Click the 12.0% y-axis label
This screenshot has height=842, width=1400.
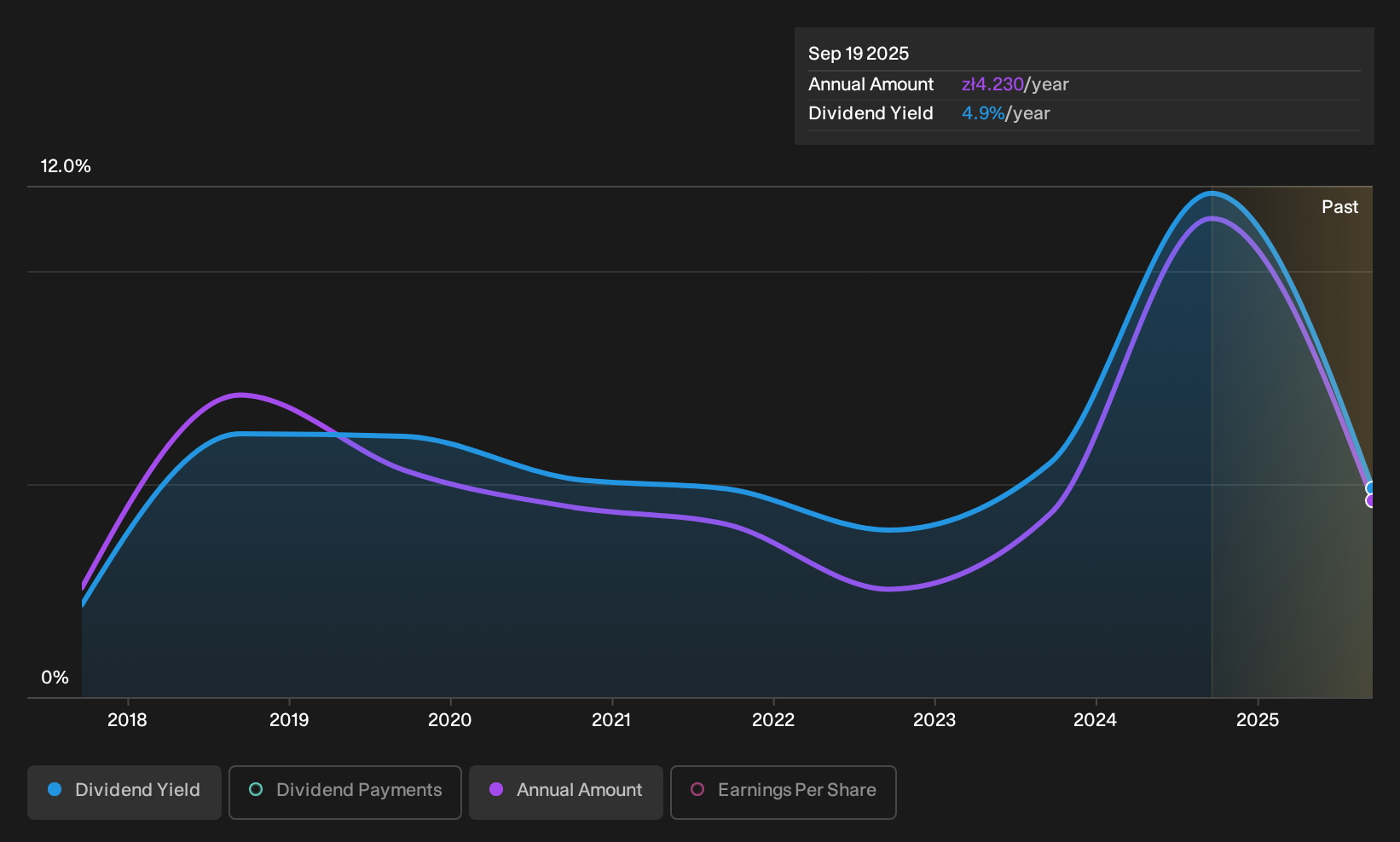[x=66, y=166]
